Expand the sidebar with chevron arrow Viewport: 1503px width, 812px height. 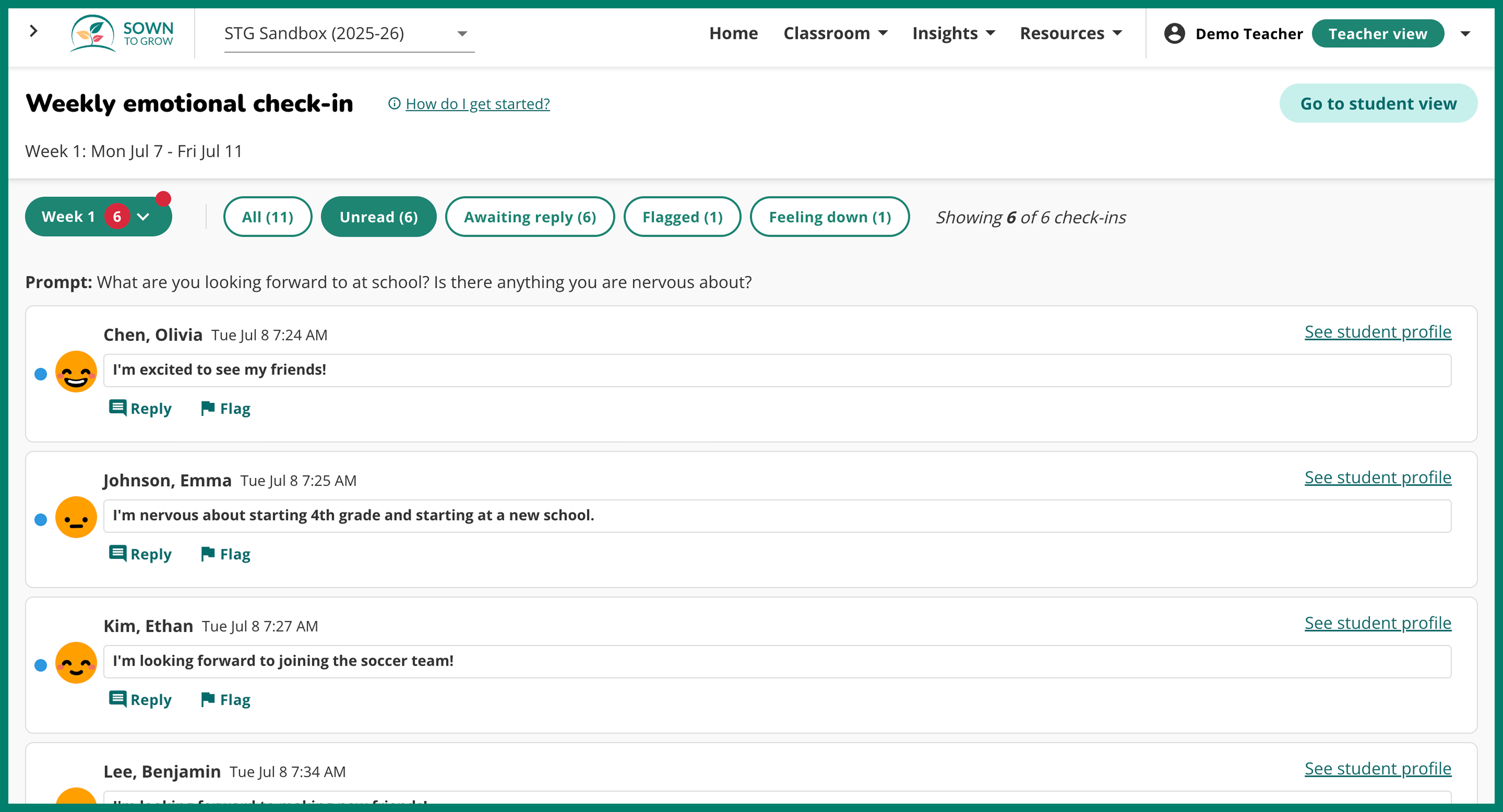34,31
